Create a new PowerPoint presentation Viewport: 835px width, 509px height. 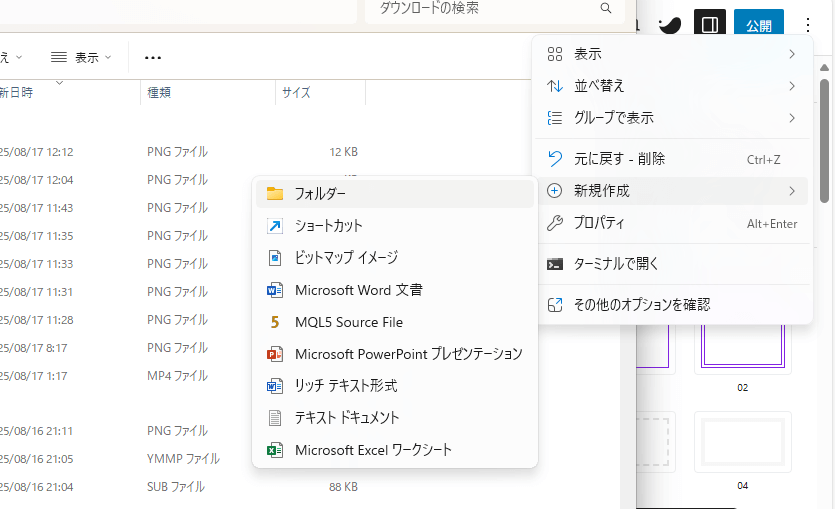pos(408,354)
